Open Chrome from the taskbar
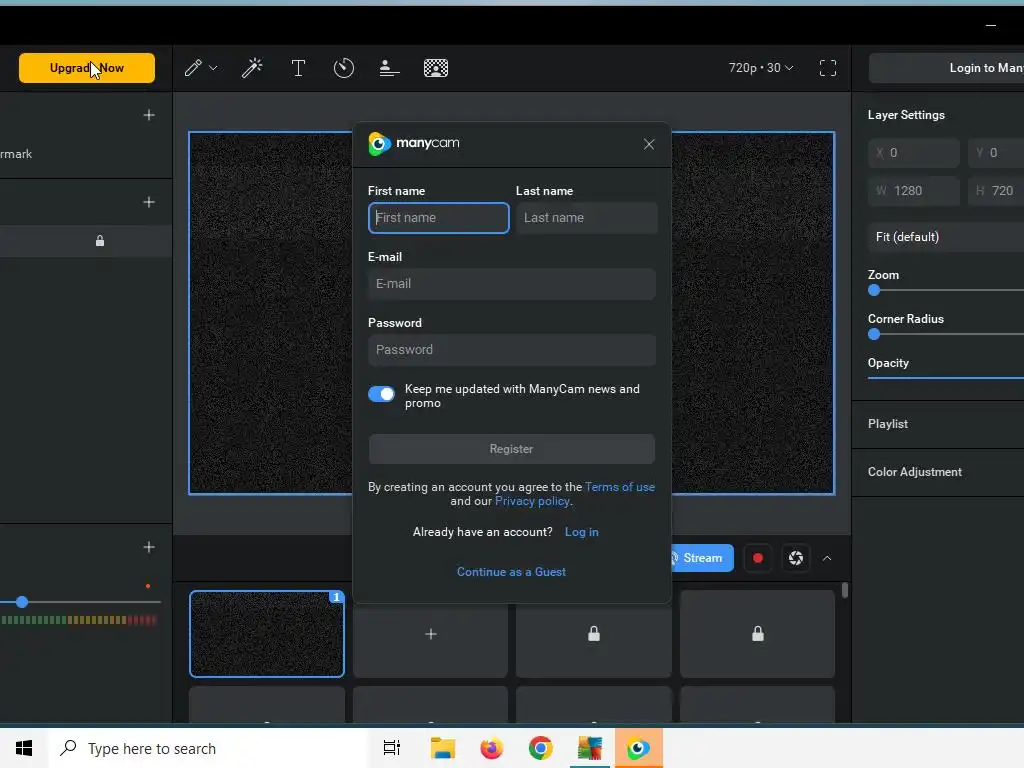The image size is (1024, 768). [541, 748]
